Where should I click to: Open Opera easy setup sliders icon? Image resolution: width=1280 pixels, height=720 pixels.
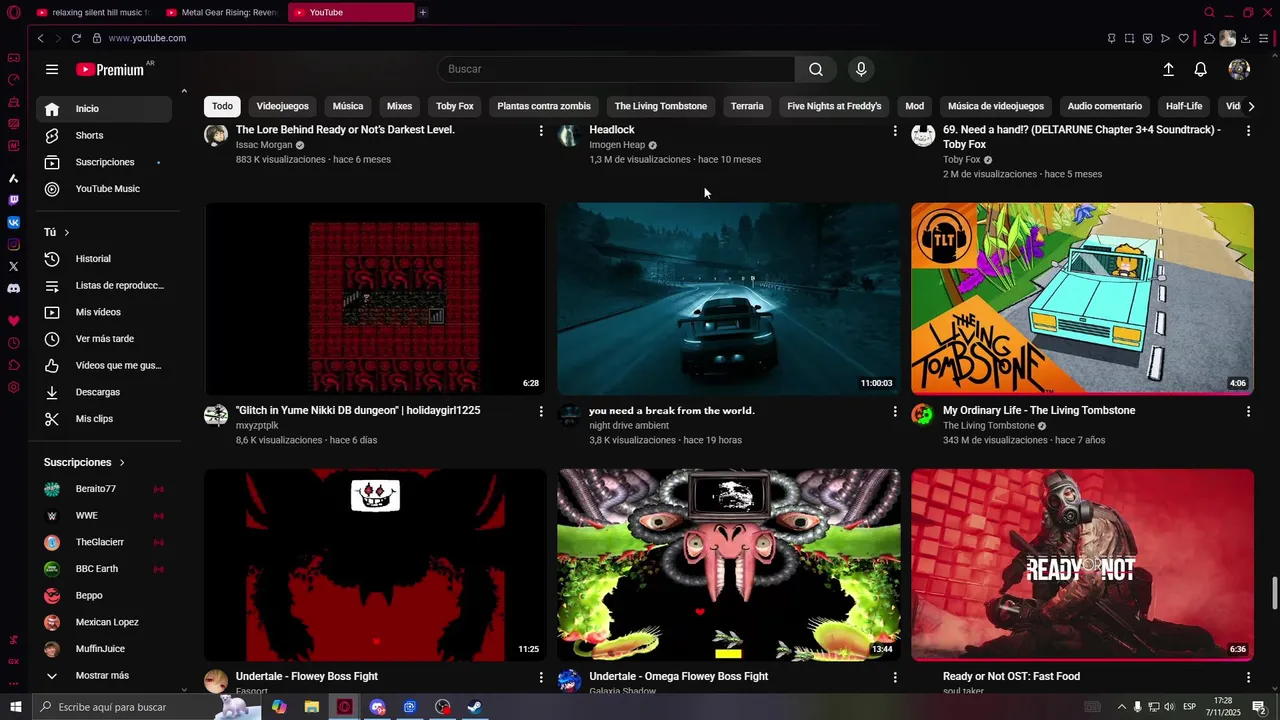(1264, 38)
